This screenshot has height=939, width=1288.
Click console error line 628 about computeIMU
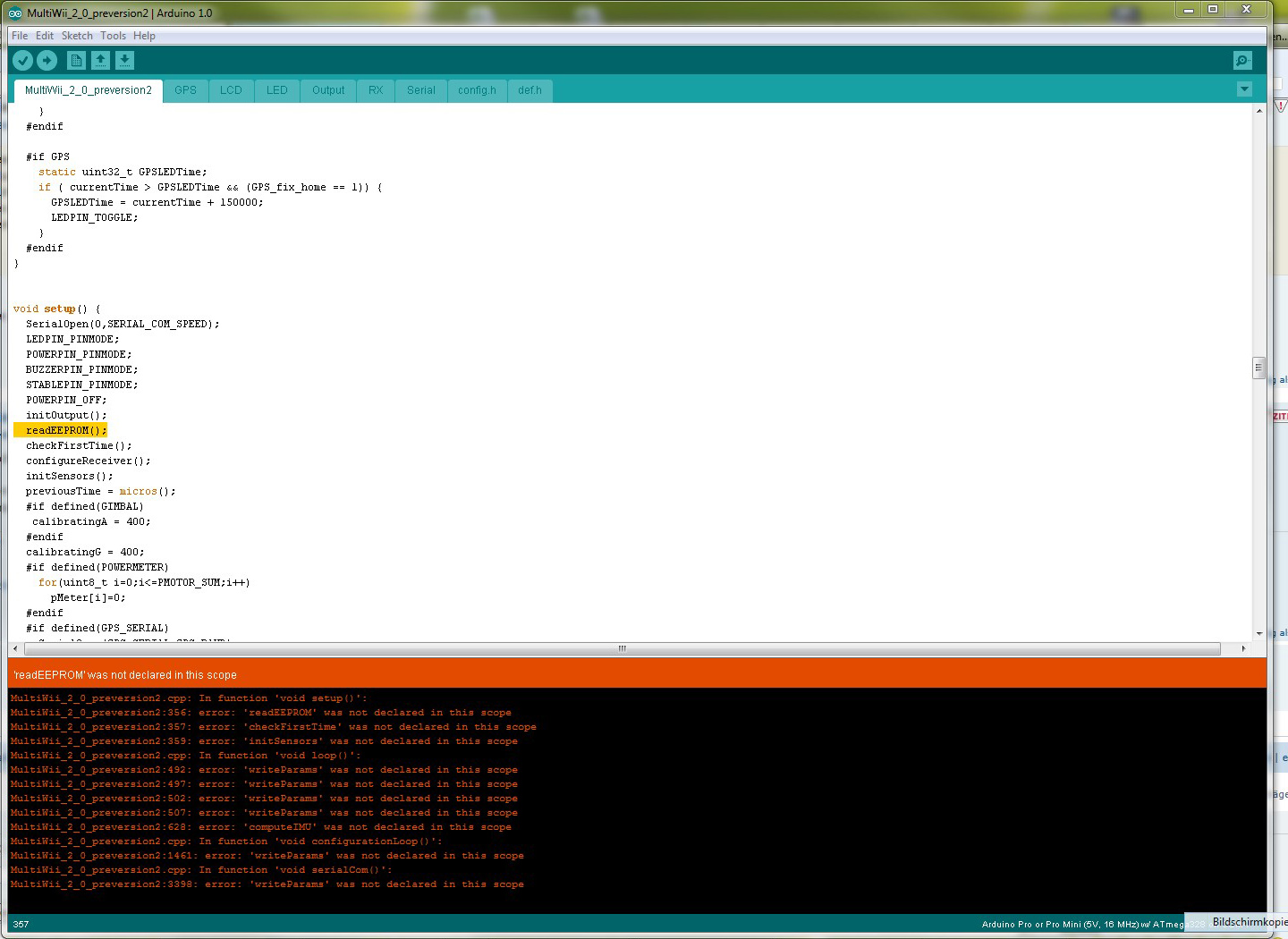[261, 827]
